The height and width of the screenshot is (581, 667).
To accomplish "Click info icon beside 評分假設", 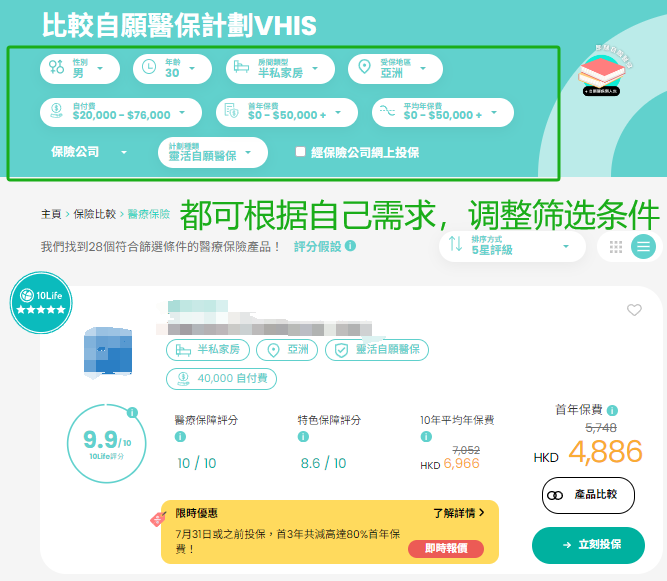I will click(350, 246).
